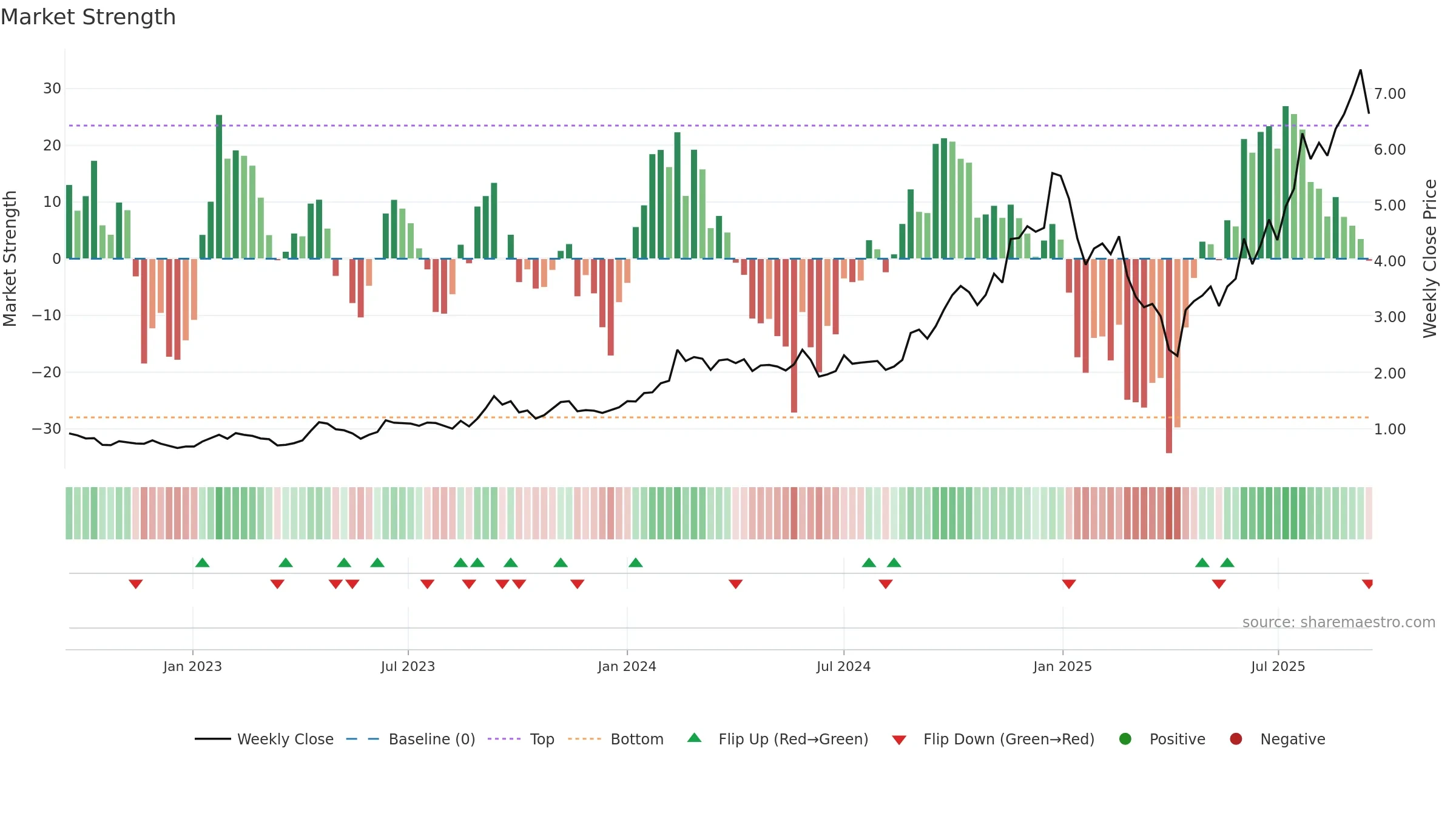Screen dimensions: 1456x819
Task: Click the Market Strength chart title
Action: click(88, 17)
